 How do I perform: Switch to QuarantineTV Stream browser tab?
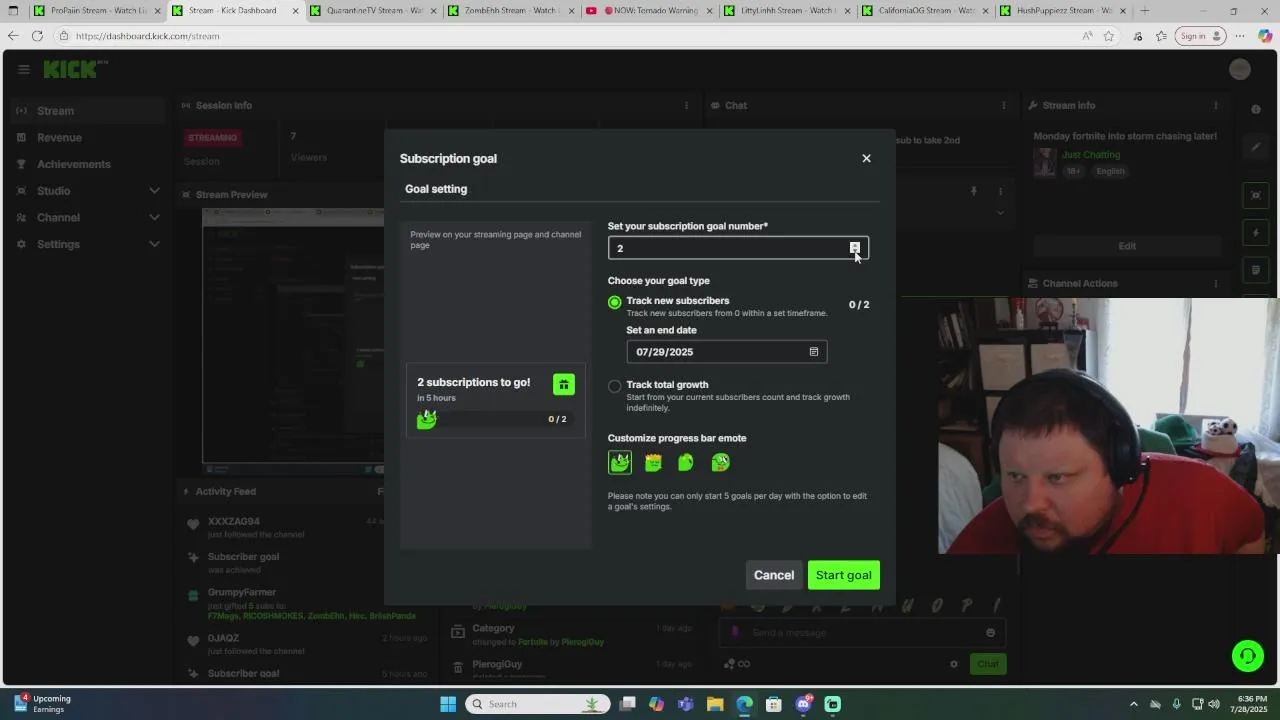[374, 11]
